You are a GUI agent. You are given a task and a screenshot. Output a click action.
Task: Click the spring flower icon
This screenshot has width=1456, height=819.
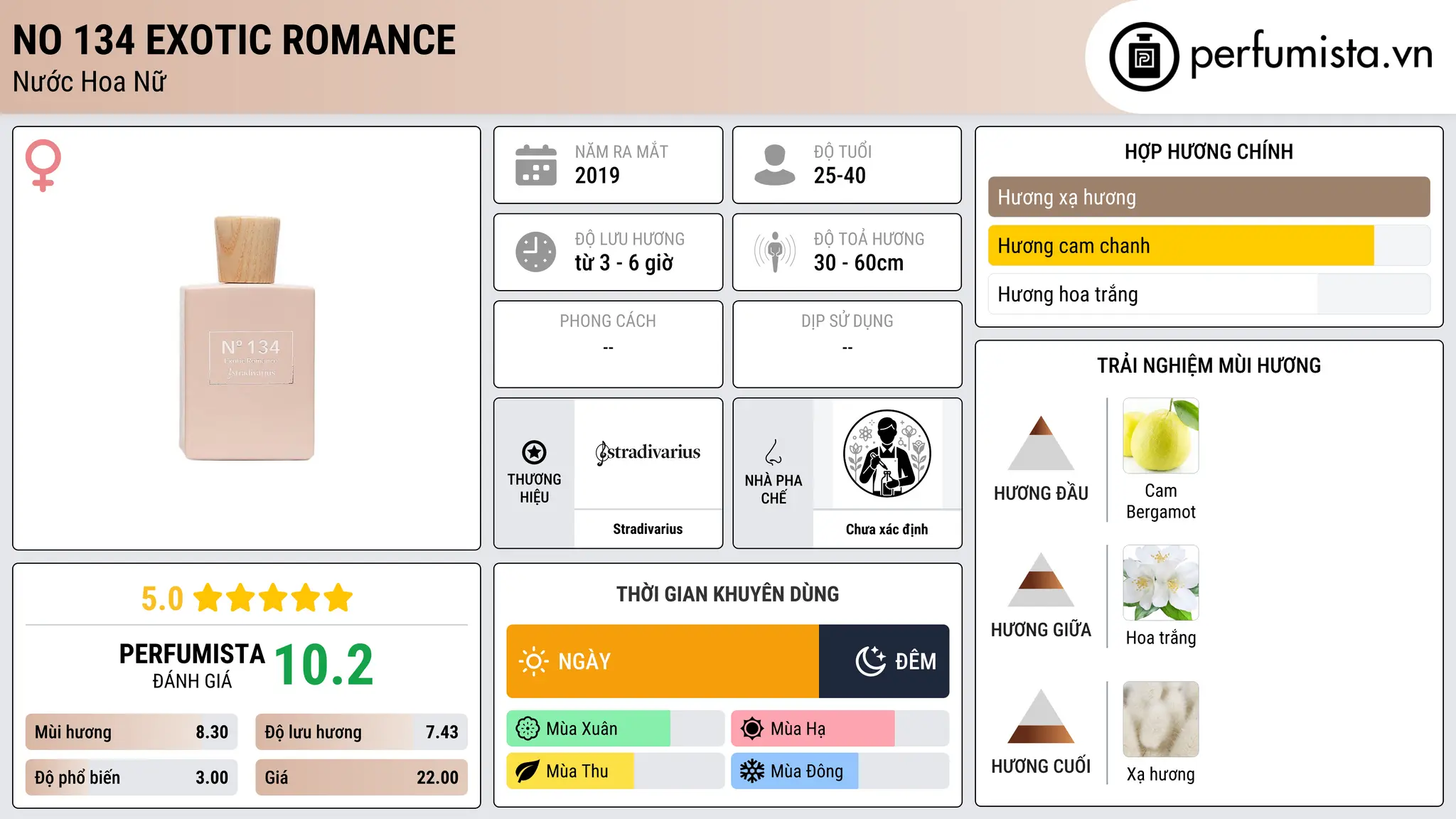(x=528, y=729)
